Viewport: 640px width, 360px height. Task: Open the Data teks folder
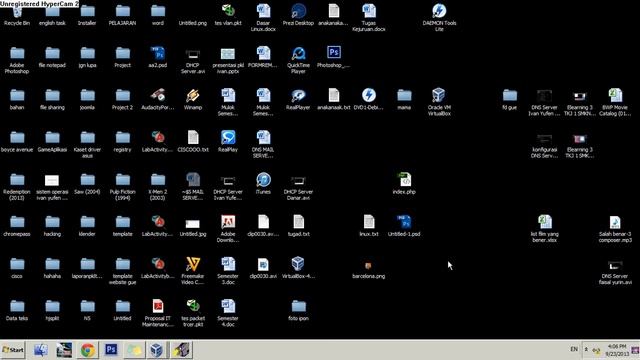pos(17,310)
